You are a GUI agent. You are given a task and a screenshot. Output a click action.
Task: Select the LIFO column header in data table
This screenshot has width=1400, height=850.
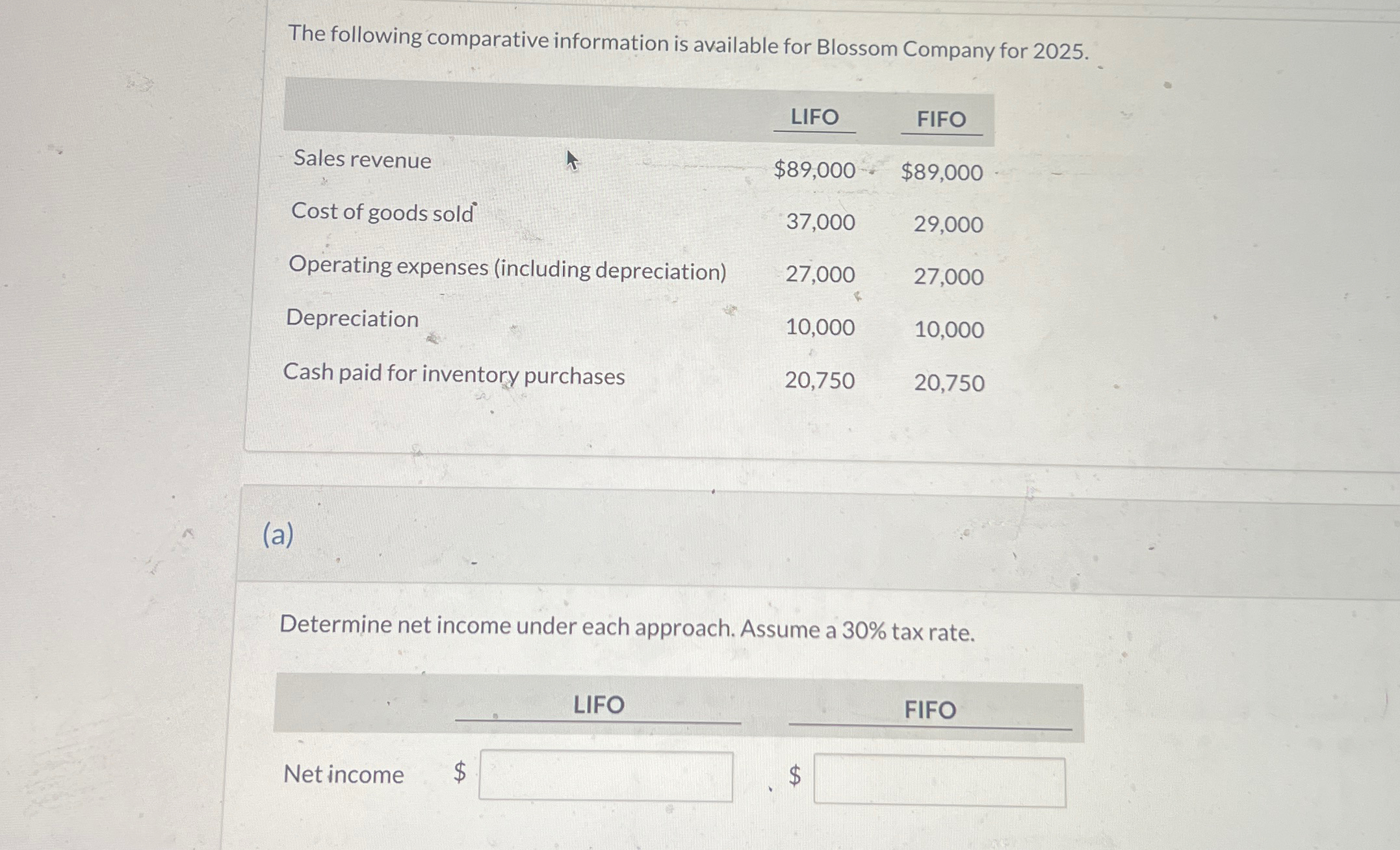814,117
